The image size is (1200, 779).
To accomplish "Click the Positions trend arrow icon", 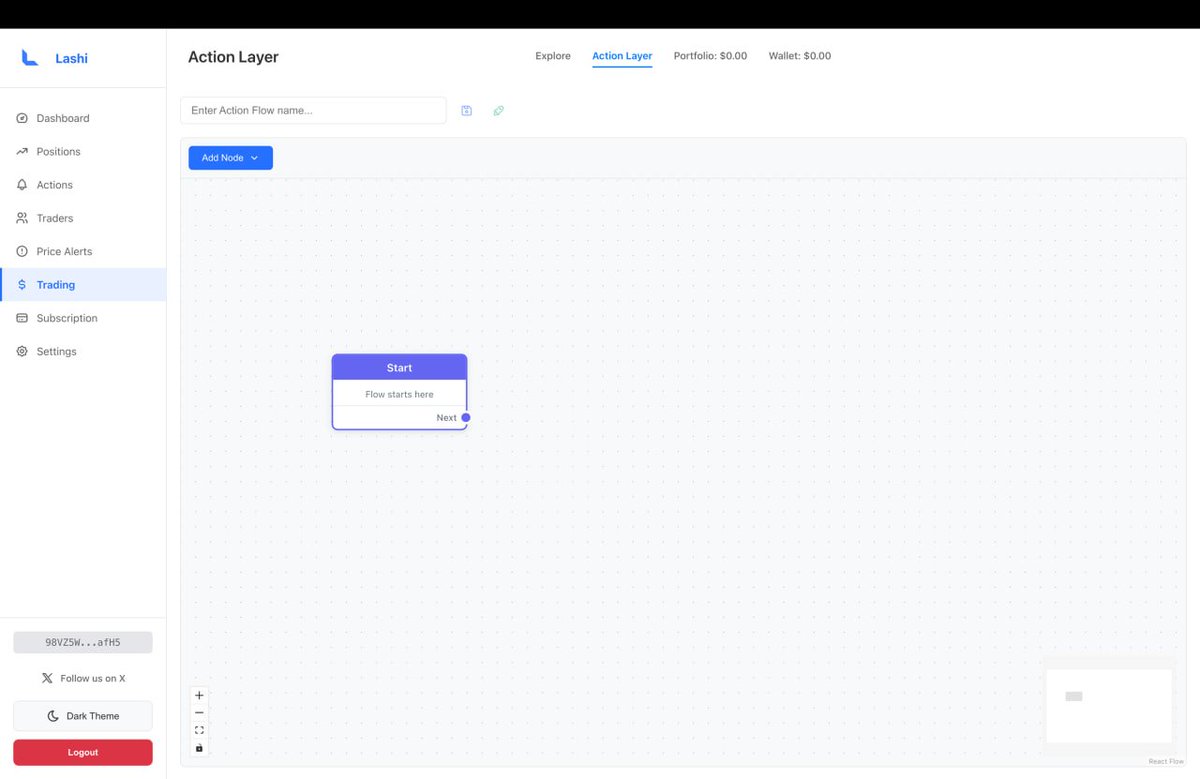I will click(x=22, y=152).
